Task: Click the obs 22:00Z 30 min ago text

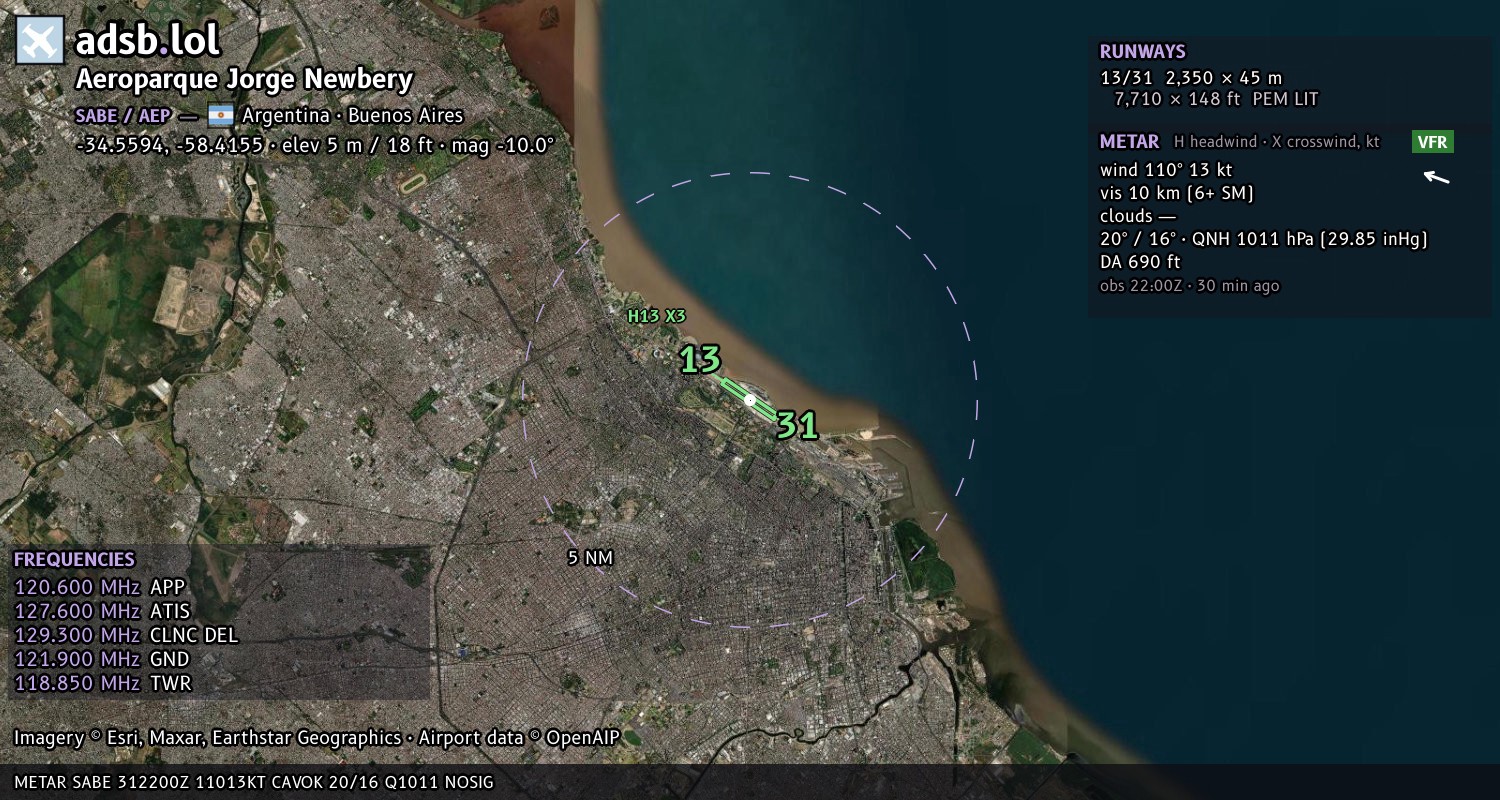Action: click(1189, 286)
